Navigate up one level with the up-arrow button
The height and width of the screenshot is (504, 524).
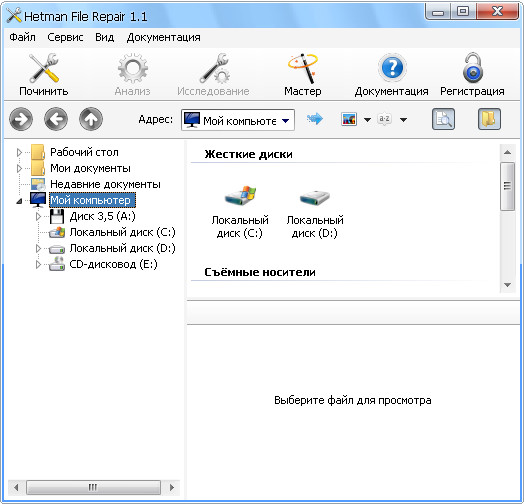pyautogui.click(x=91, y=119)
